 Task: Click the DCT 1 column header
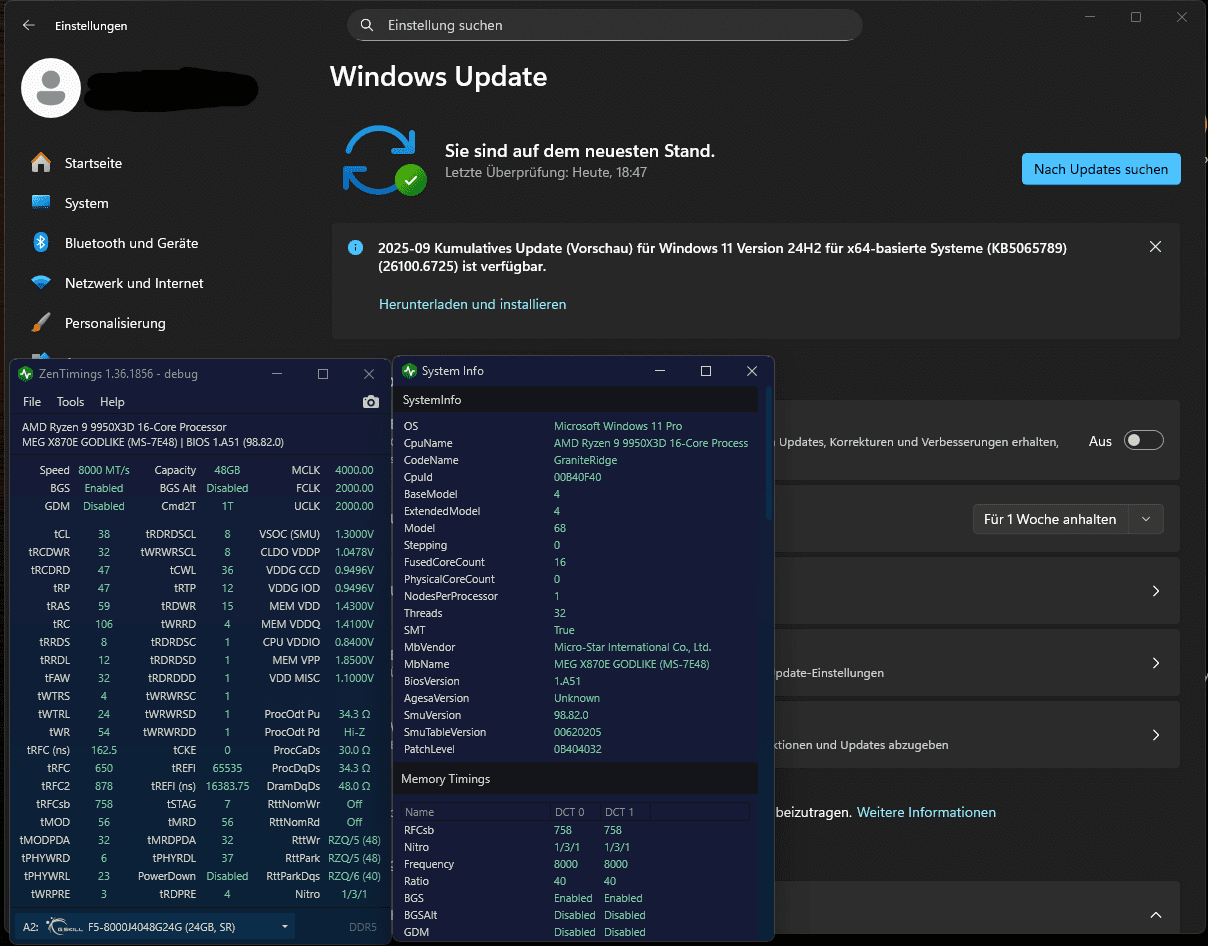[620, 812]
